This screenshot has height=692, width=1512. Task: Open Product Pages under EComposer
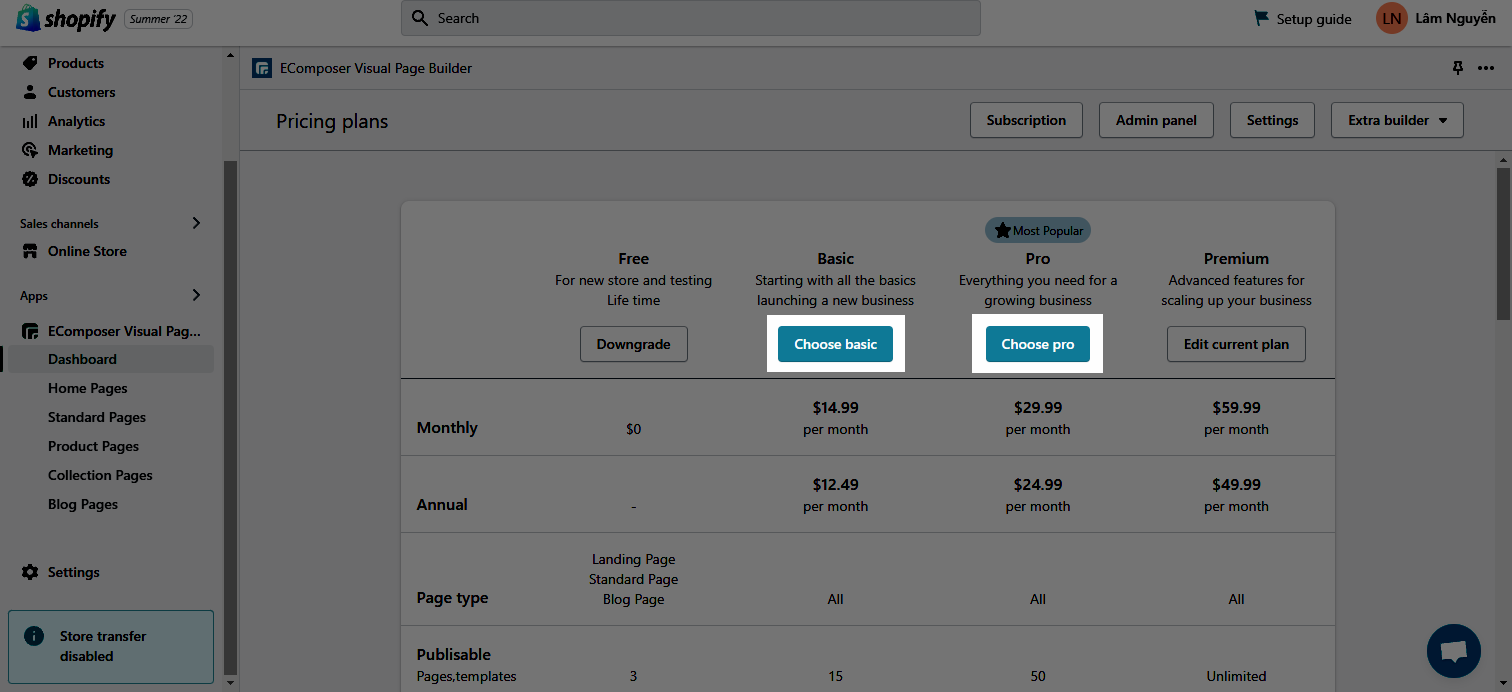(94, 446)
